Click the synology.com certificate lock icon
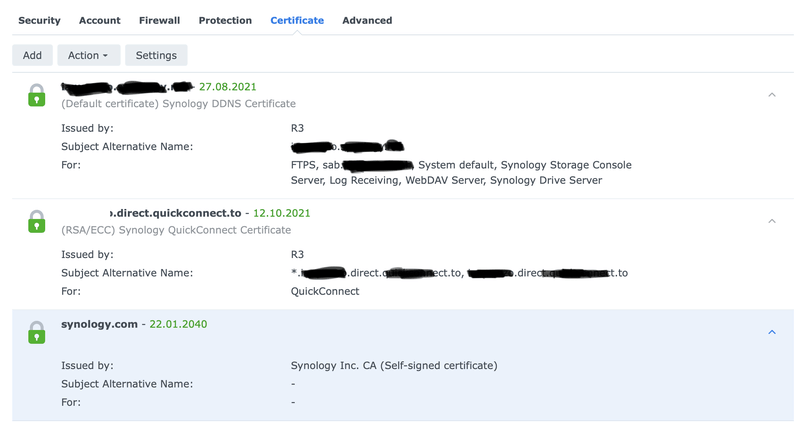This screenshot has height=428, width=800. coord(36,332)
